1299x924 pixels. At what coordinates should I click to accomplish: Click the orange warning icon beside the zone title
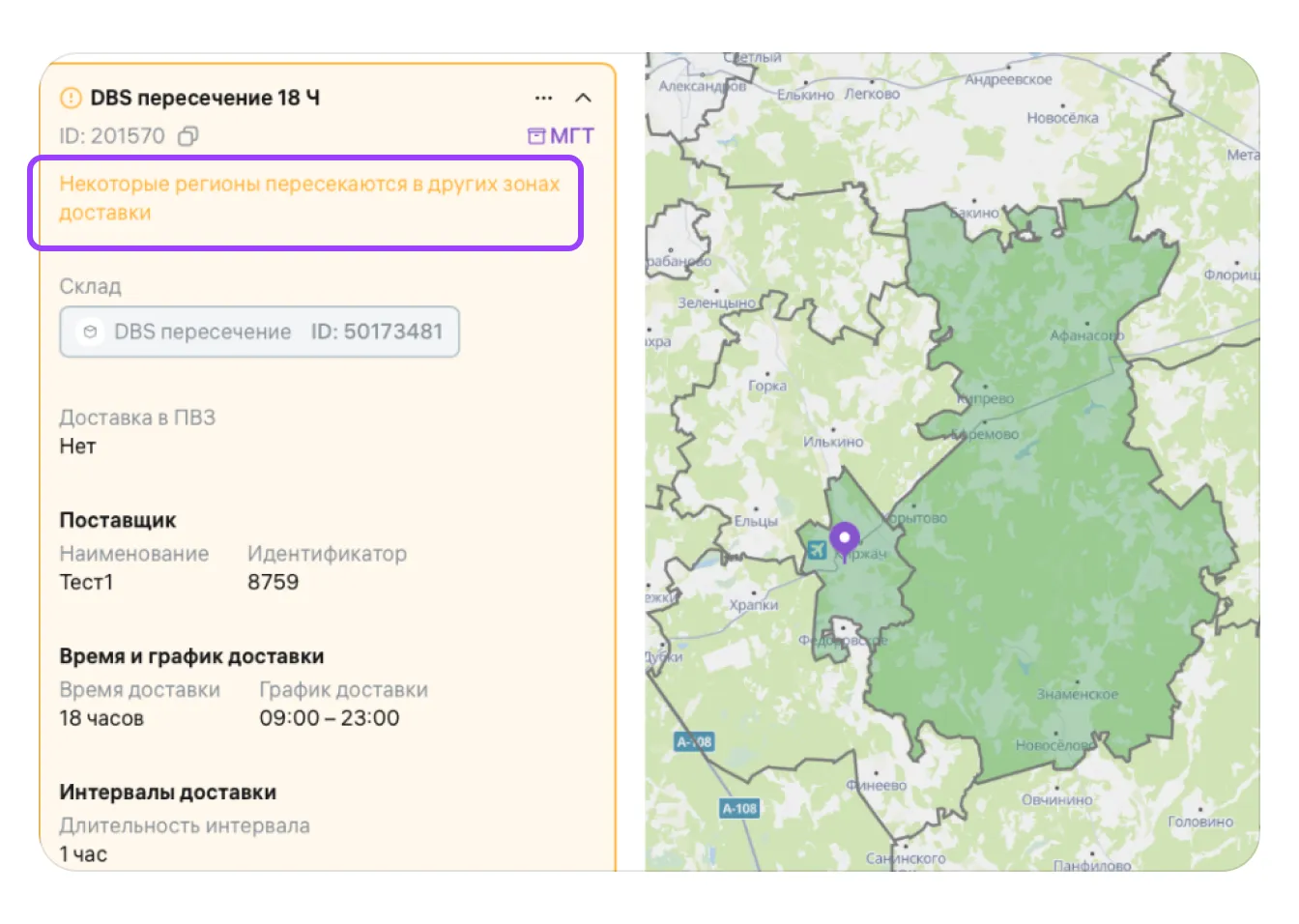click(71, 99)
